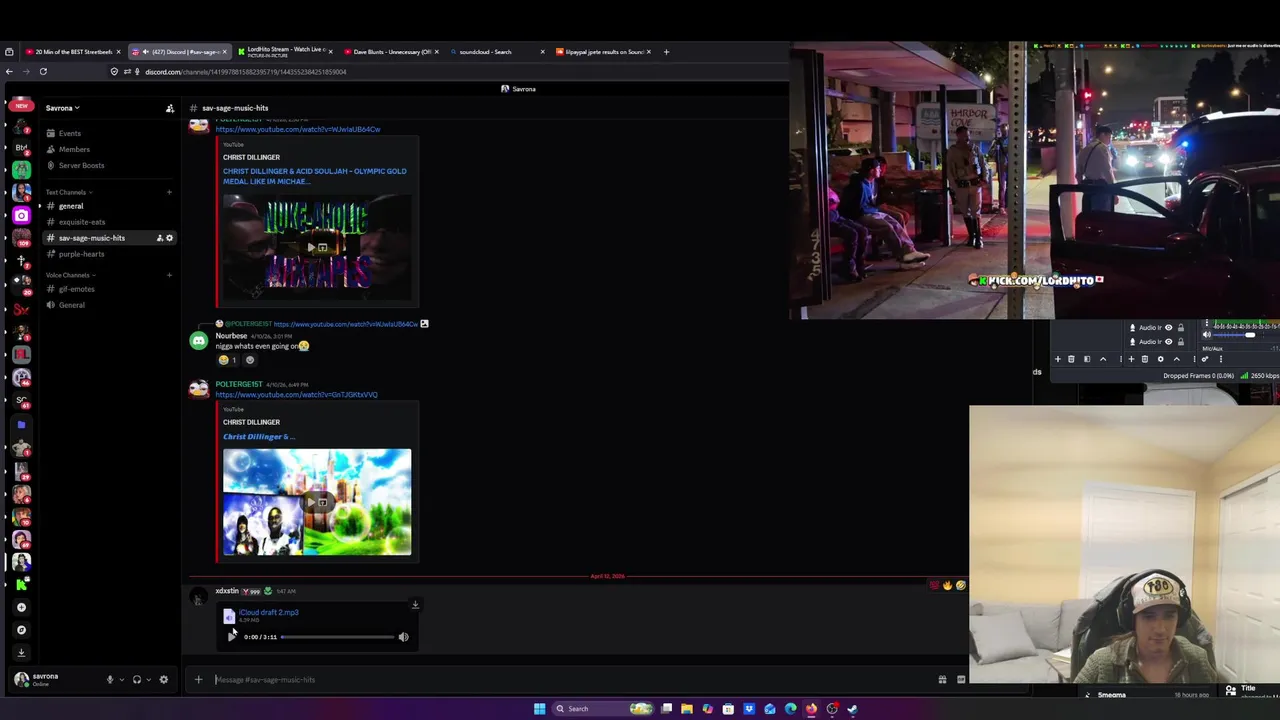Open the gift icon in message bar
This screenshot has width=1280, height=720.
click(x=942, y=680)
